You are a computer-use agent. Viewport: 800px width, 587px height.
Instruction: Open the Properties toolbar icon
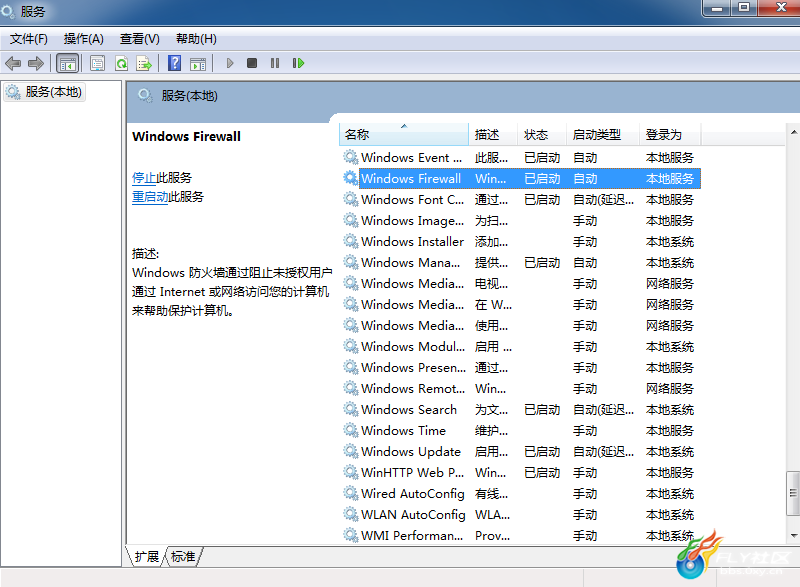(x=97, y=64)
